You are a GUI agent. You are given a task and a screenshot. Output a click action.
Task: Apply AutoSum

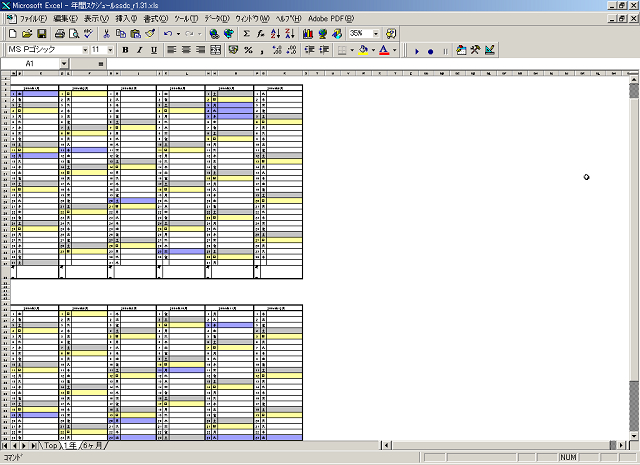point(246,34)
